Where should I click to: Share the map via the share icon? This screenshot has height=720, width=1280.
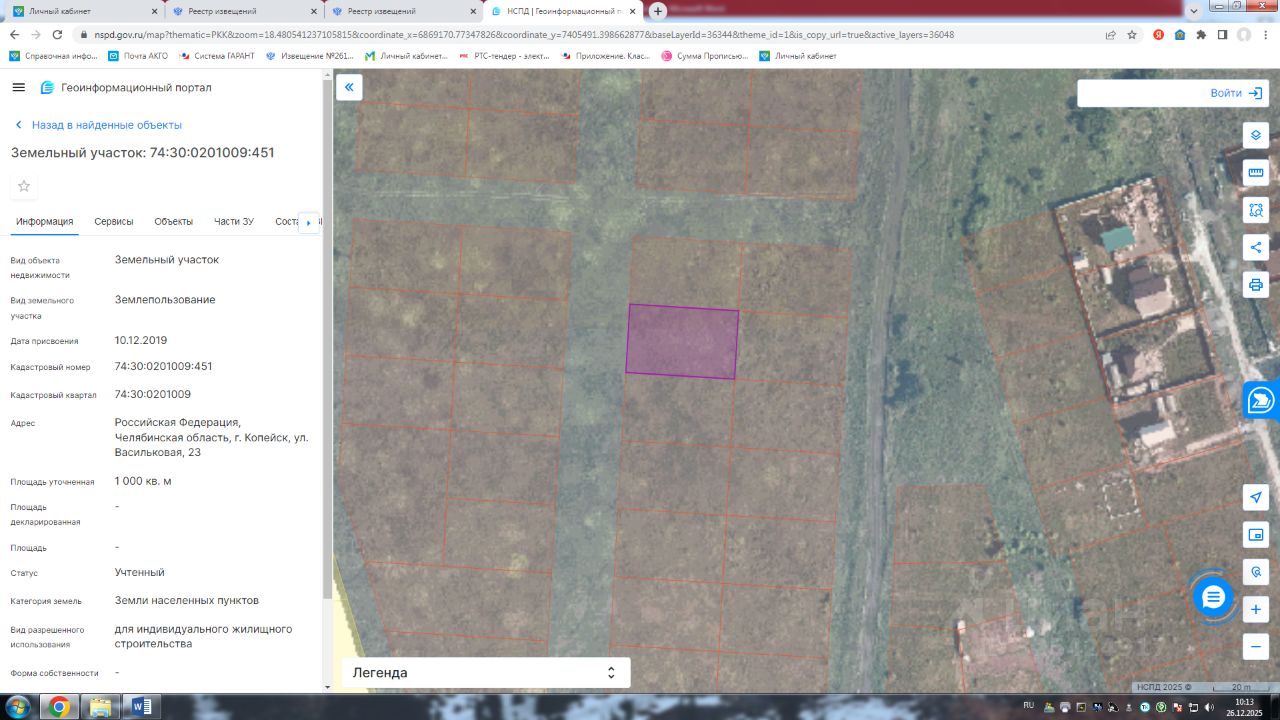pos(1256,247)
